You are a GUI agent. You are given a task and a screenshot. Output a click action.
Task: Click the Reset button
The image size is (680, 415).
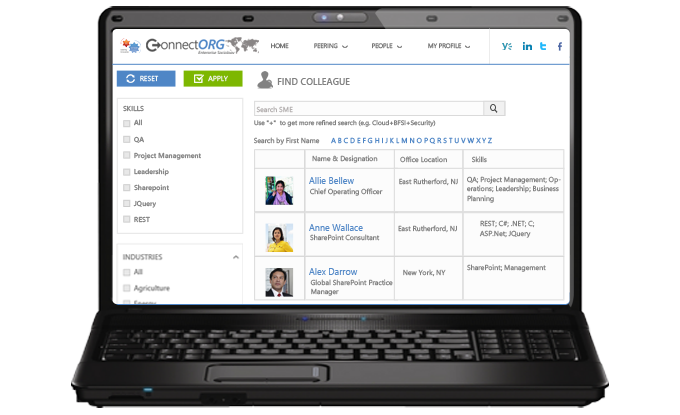(146, 78)
